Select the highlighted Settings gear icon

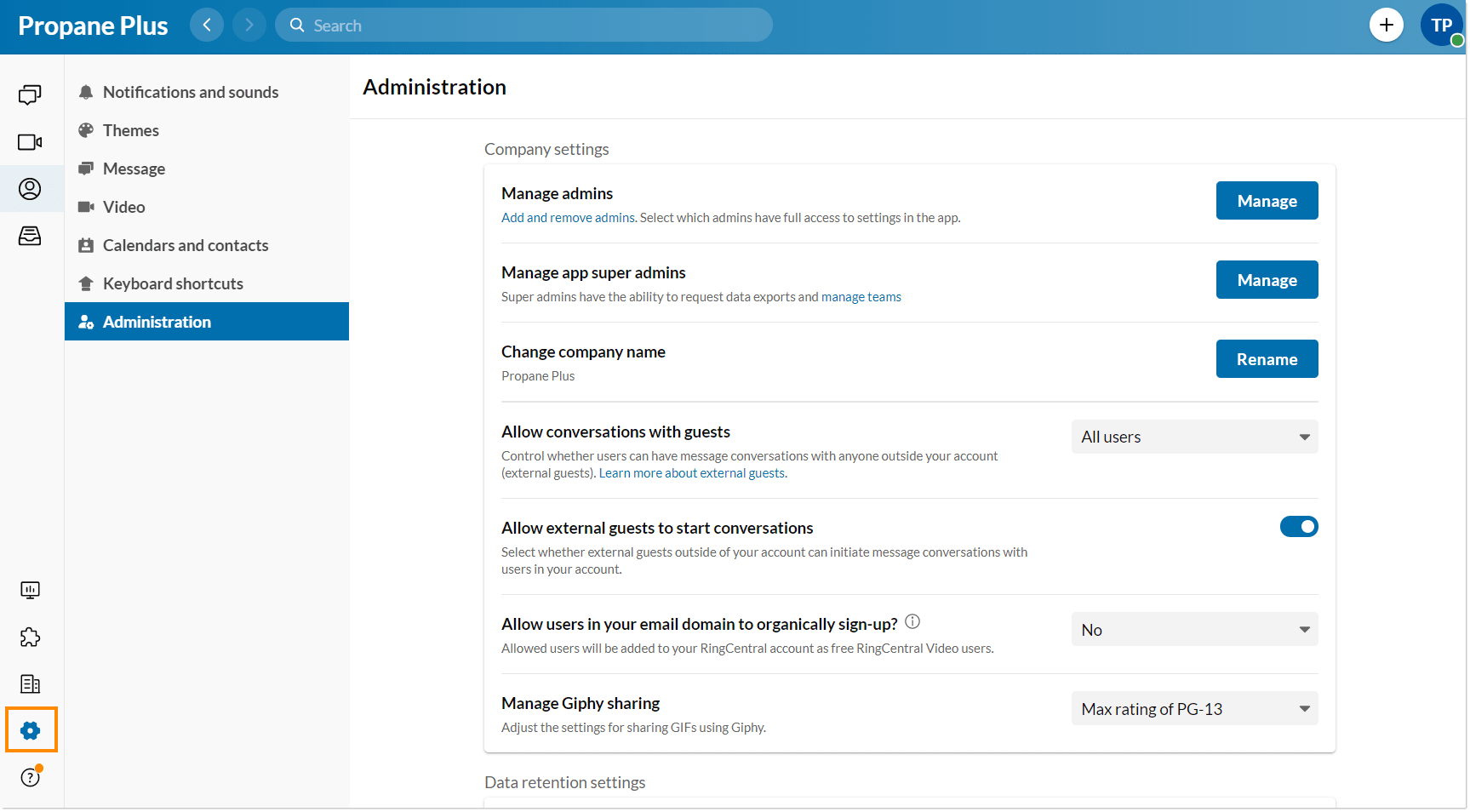[x=31, y=729]
